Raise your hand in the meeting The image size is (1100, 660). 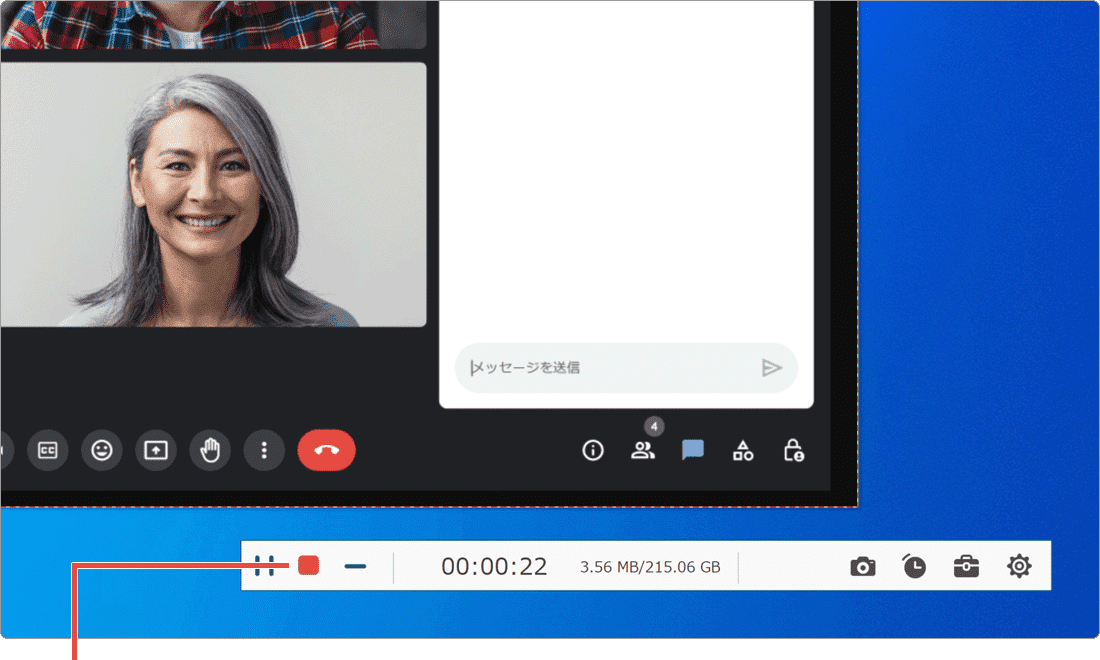(x=209, y=450)
